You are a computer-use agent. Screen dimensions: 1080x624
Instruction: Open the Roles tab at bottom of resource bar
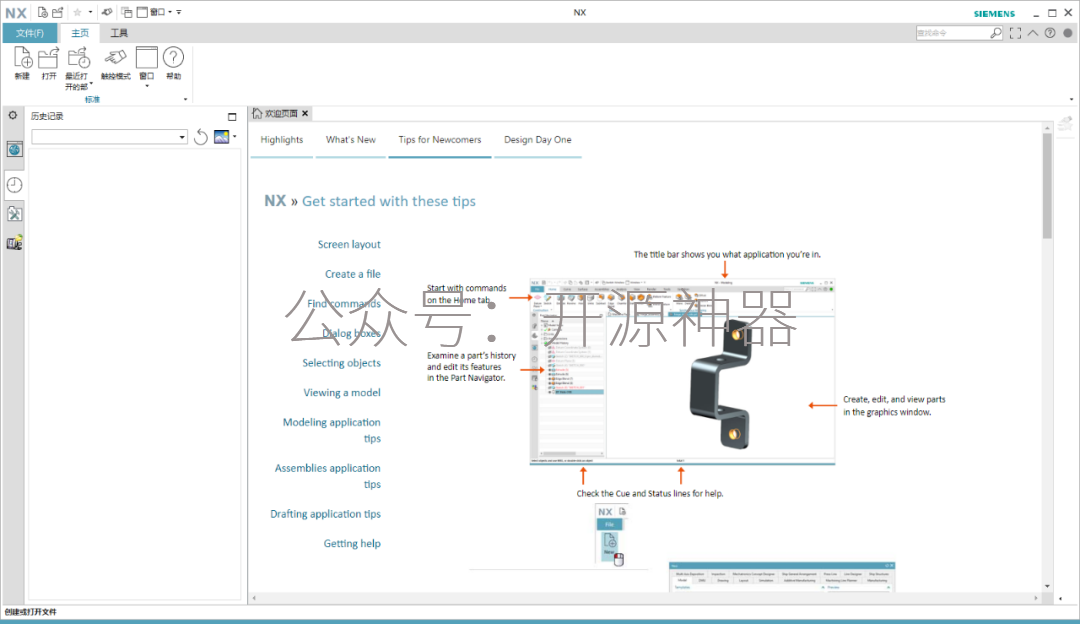pyautogui.click(x=14, y=243)
